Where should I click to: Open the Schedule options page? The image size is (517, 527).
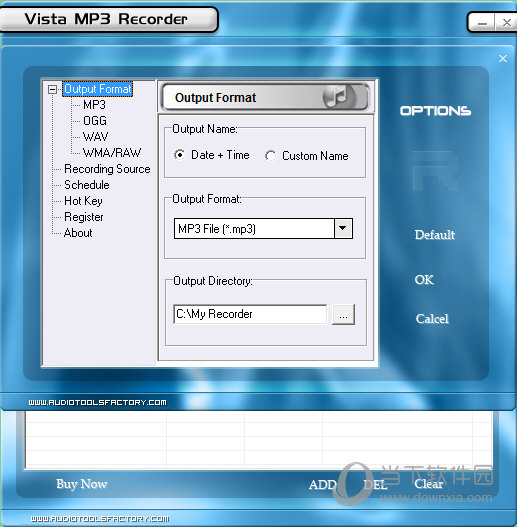coord(87,185)
